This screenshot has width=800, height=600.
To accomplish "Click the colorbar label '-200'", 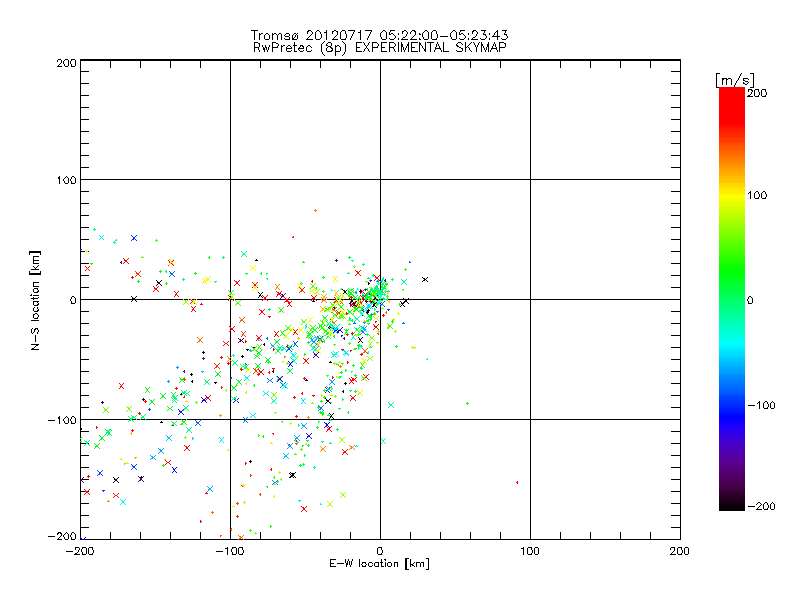I will [761, 506].
